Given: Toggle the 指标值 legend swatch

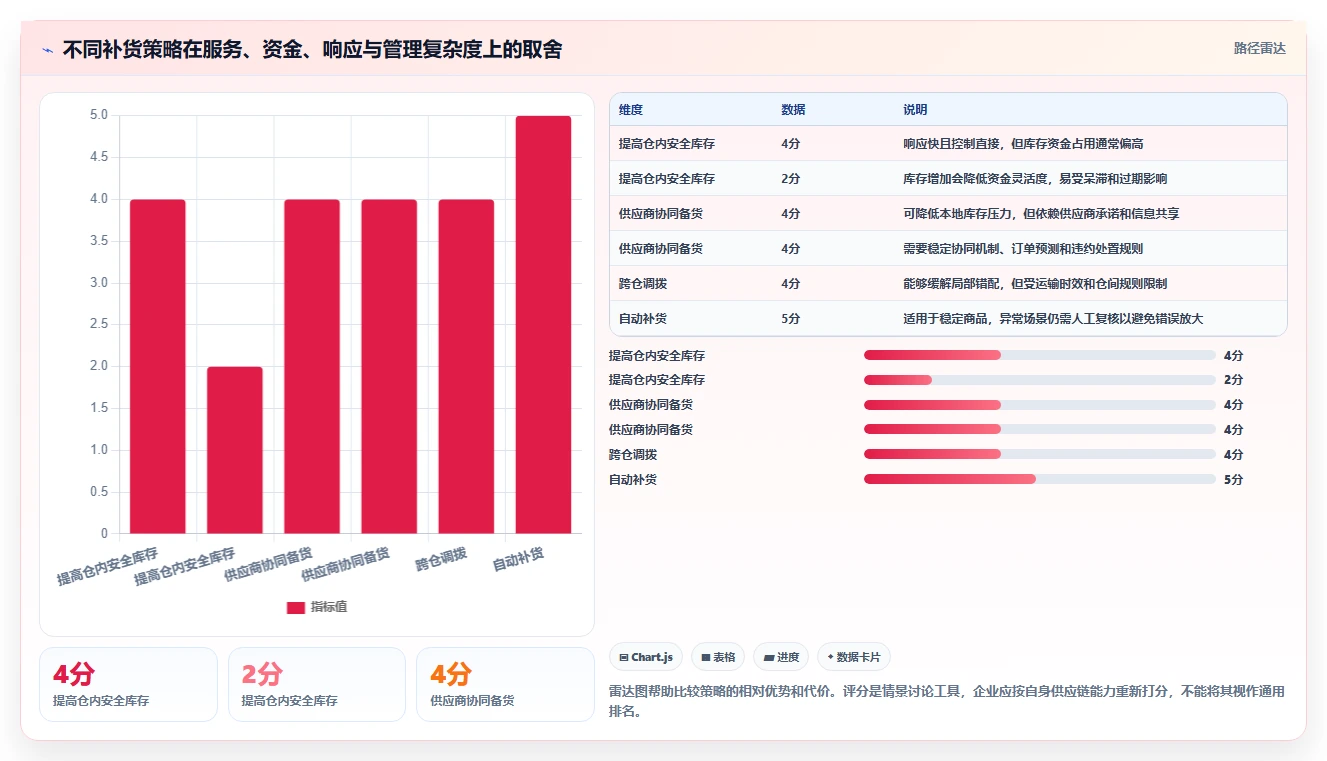Looking at the screenshot, I should tap(296, 607).
